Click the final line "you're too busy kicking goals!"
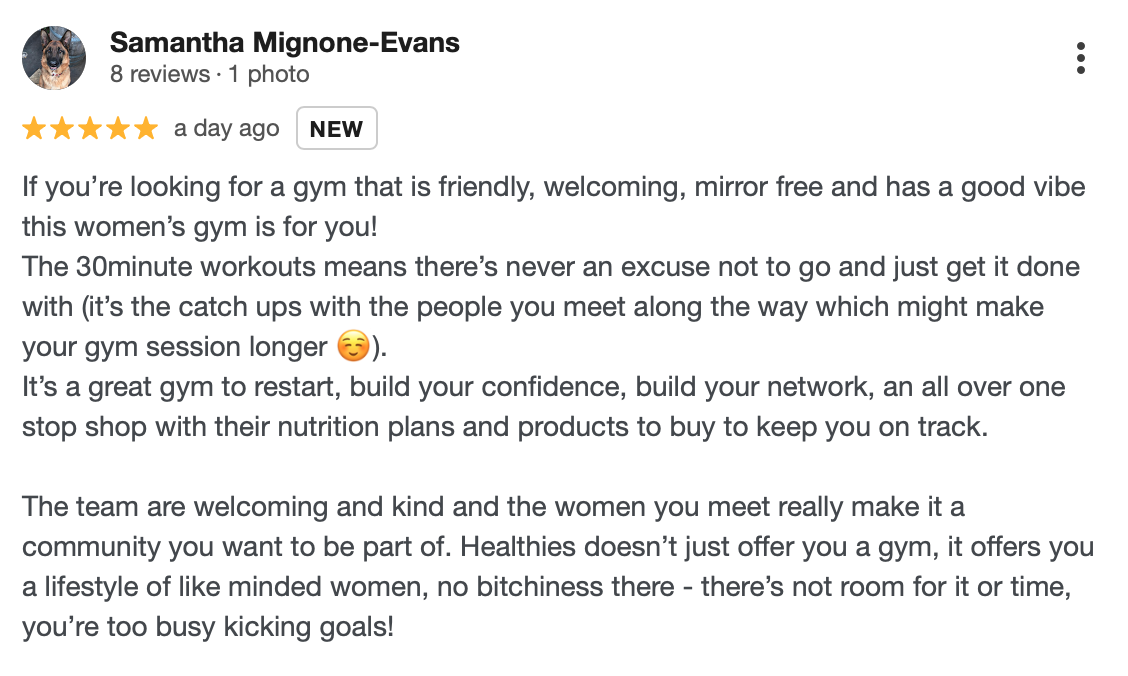The height and width of the screenshot is (676, 1128). point(208,627)
